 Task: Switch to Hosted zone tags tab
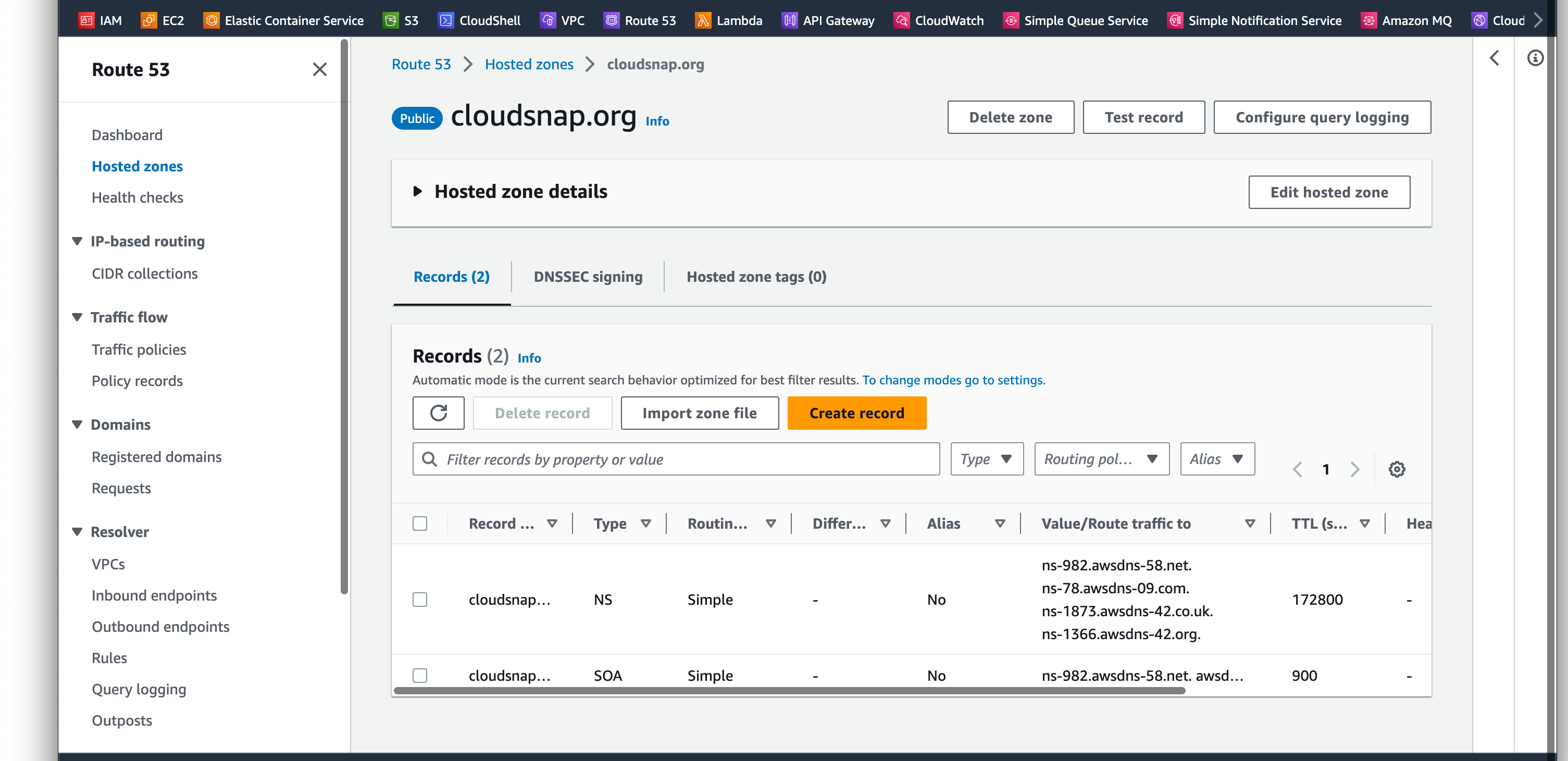(x=756, y=277)
